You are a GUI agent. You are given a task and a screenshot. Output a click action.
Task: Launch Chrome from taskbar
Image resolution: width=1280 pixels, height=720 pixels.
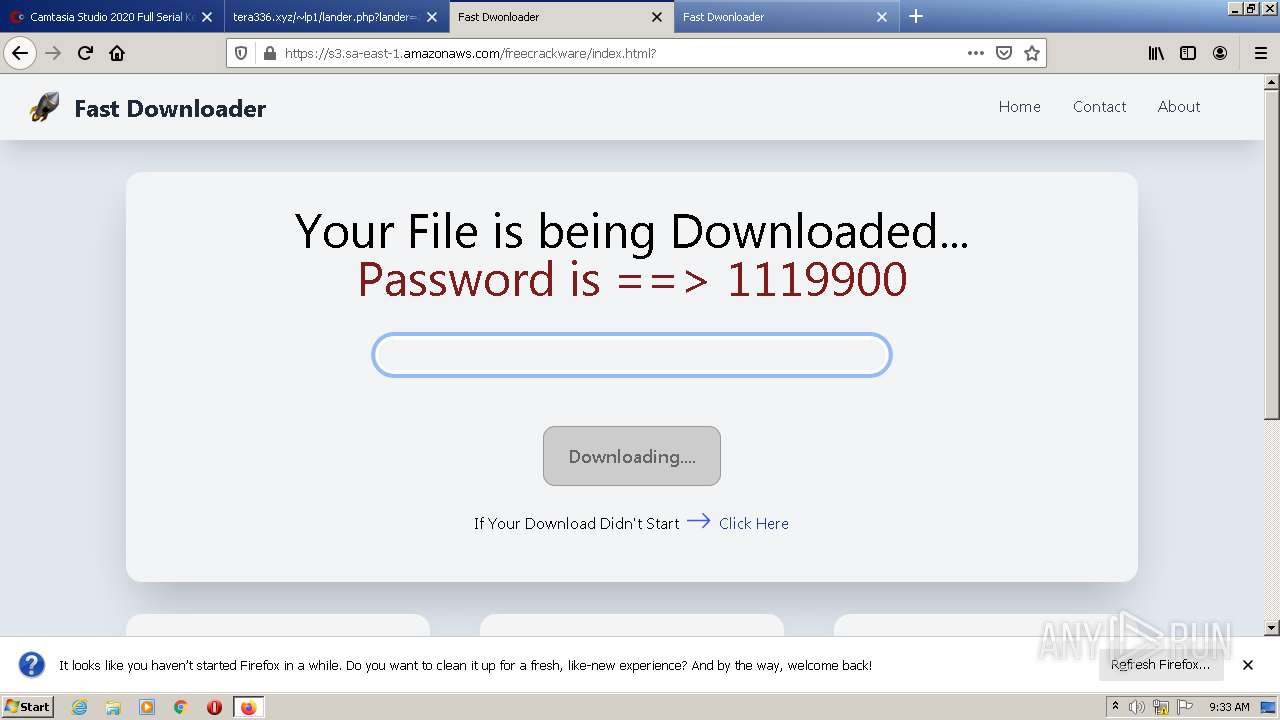tap(181, 707)
